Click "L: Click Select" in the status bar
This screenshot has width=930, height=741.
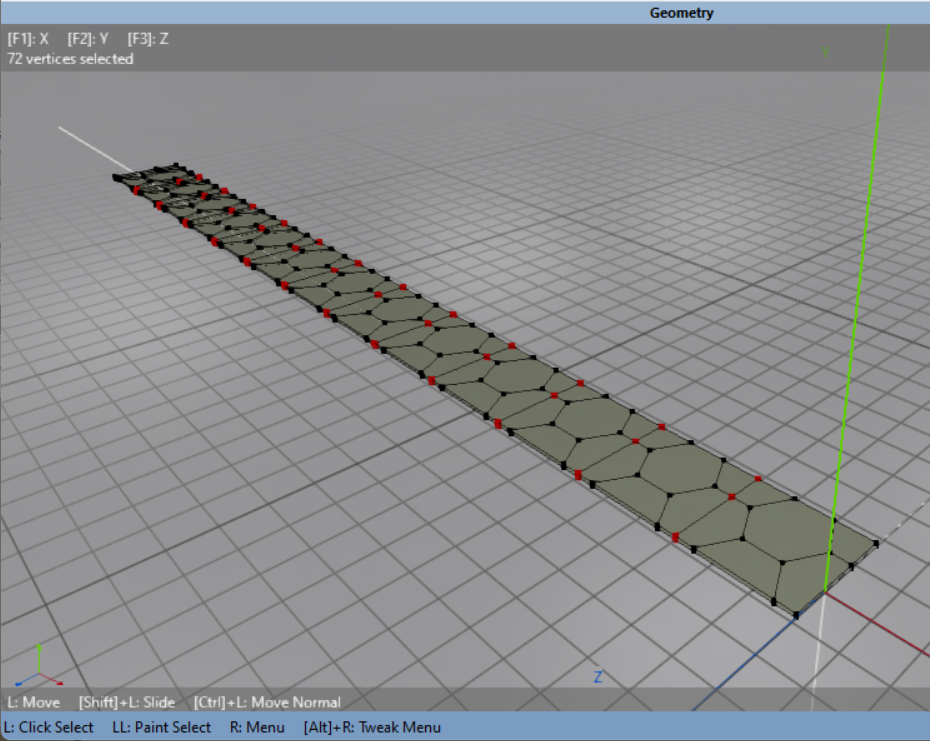point(49,727)
